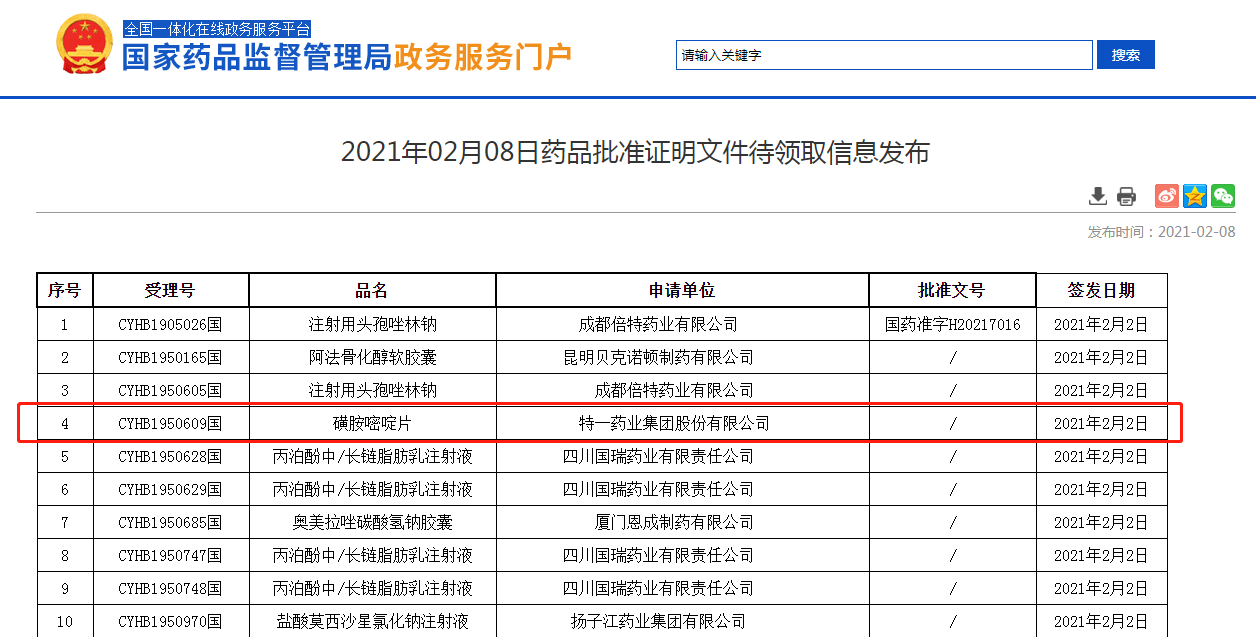Share via the QZone star icon
Viewport: 1256px width, 637px height.
coord(1195,196)
